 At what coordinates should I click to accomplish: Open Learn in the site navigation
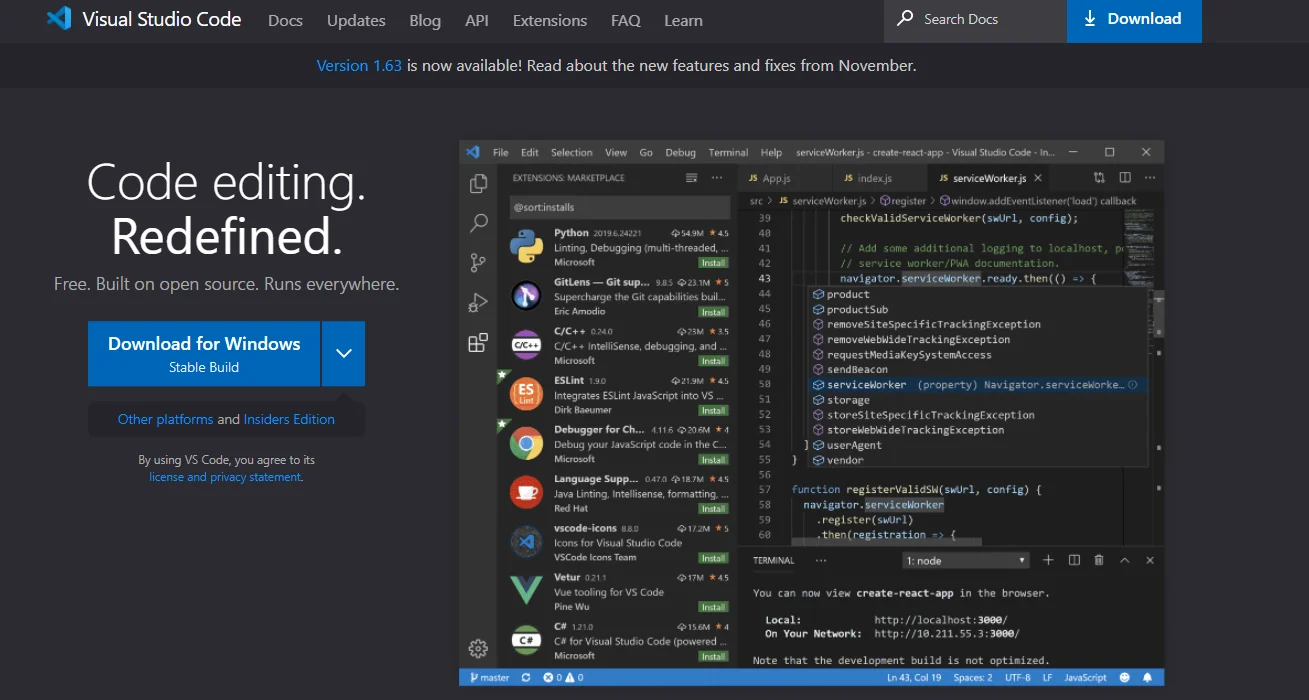[683, 20]
